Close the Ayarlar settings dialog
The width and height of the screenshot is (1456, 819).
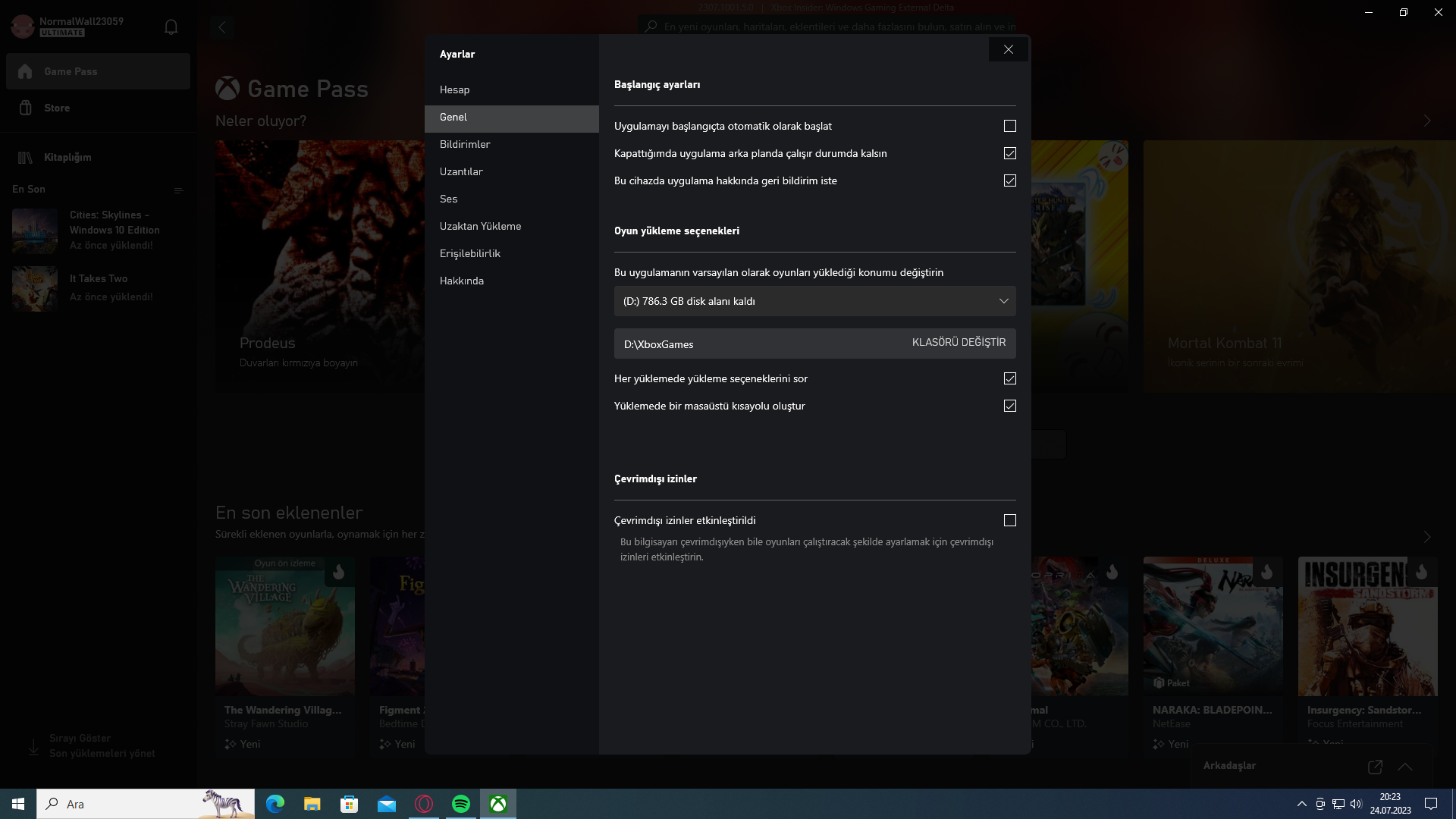(1008, 49)
